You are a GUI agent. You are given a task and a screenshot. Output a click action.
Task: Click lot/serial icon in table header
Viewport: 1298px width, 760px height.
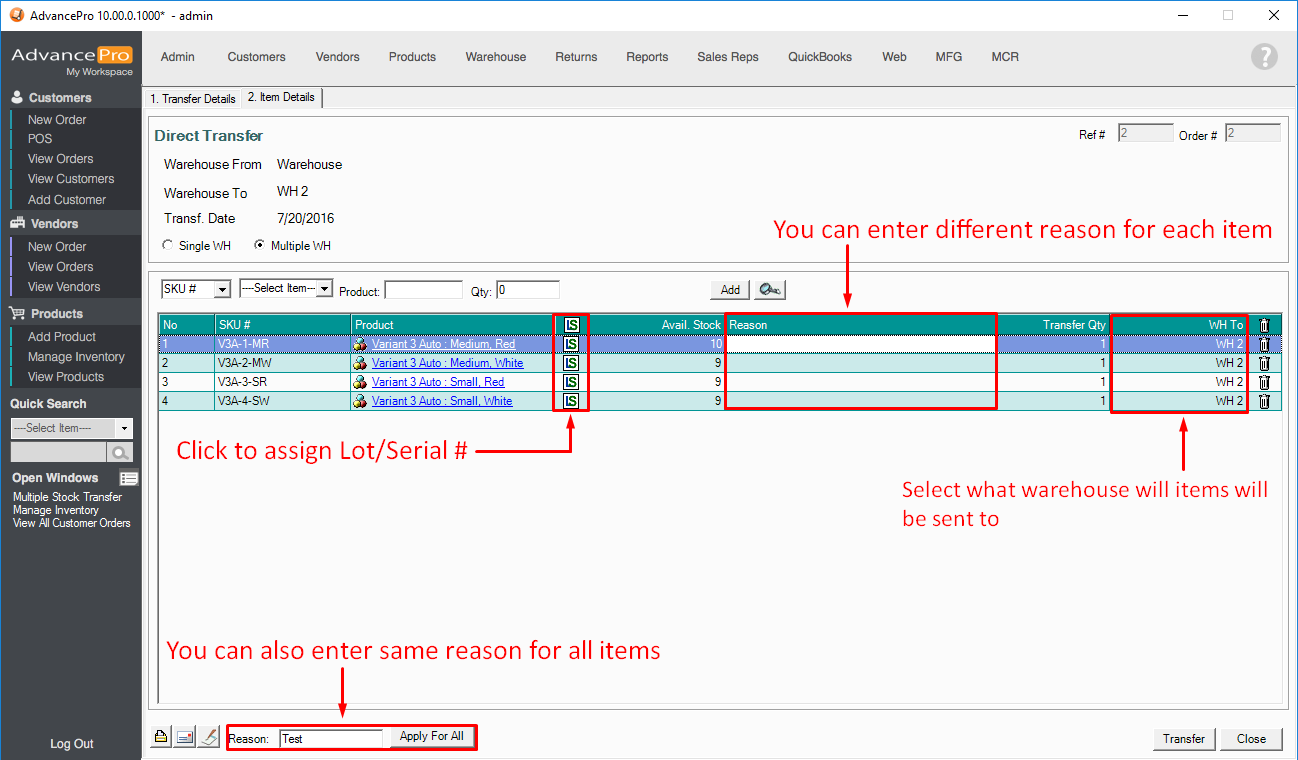coord(571,325)
